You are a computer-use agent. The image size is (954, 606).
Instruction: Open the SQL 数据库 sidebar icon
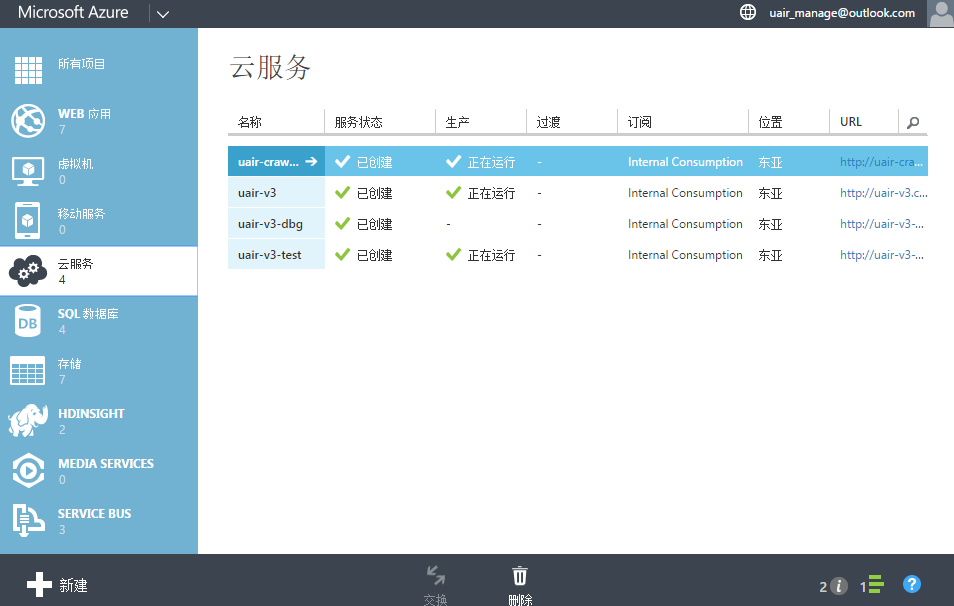pyautogui.click(x=27, y=318)
